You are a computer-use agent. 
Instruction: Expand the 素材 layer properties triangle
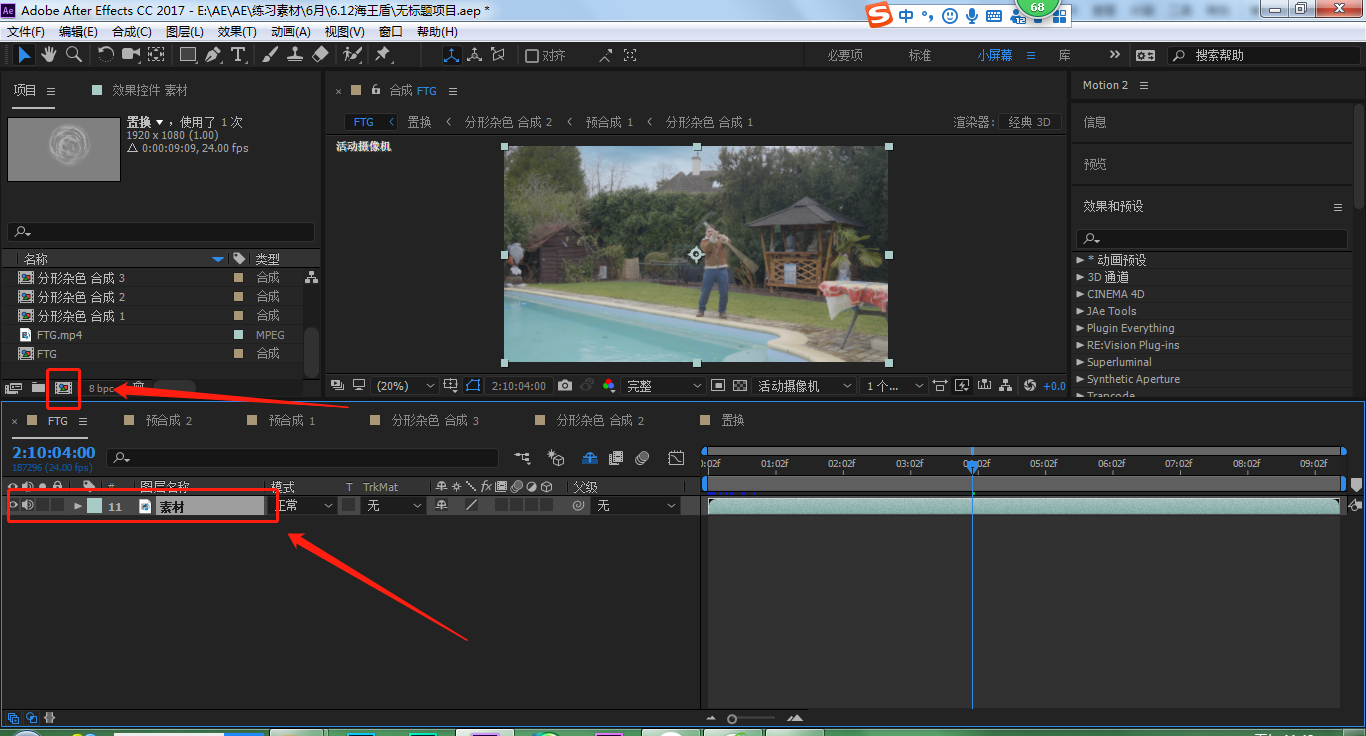[x=78, y=506]
